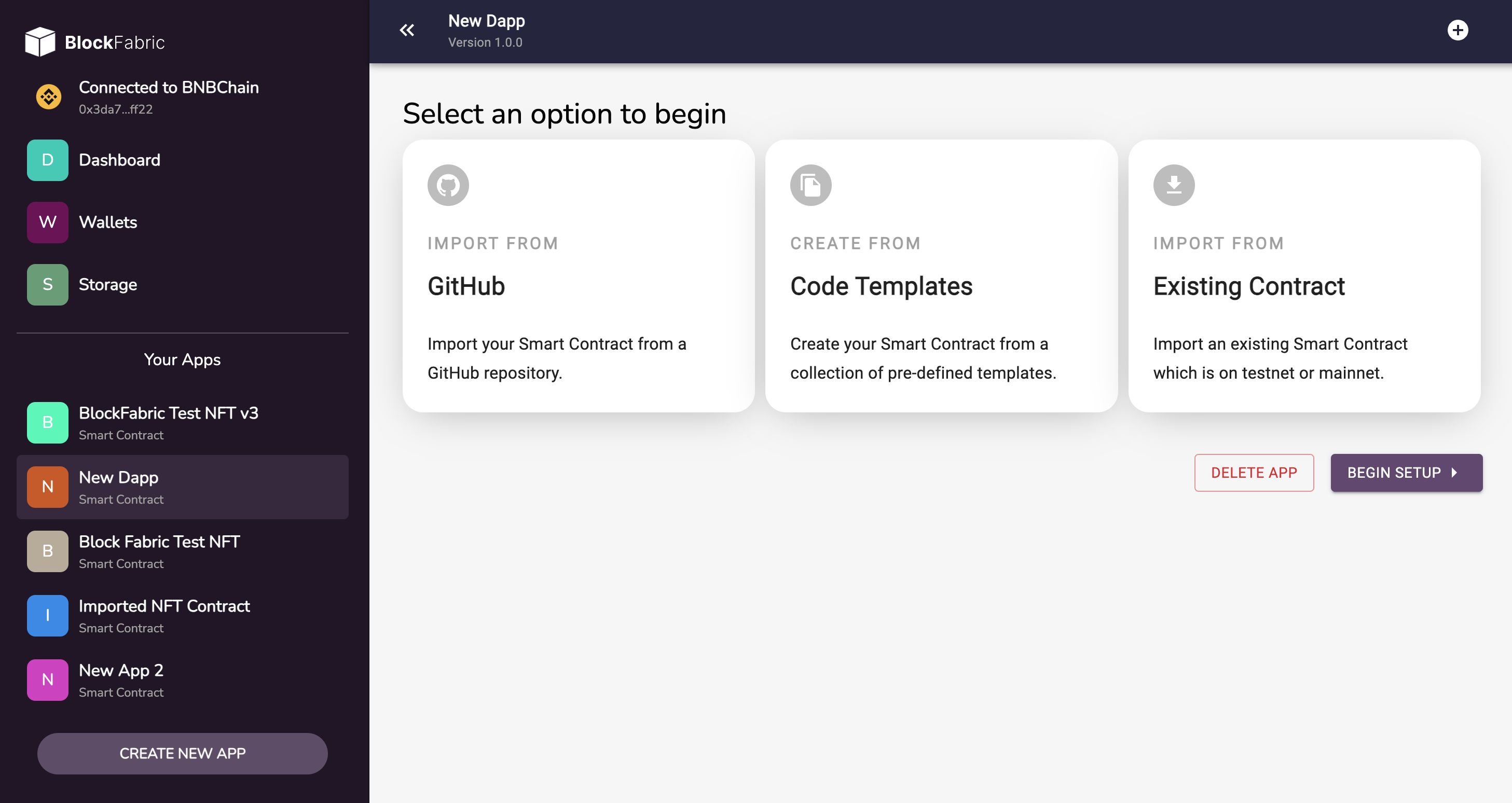Image resolution: width=1512 pixels, height=803 pixels.
Task: Click the teal Dashboard D icon
Action: tap(48, 160)
